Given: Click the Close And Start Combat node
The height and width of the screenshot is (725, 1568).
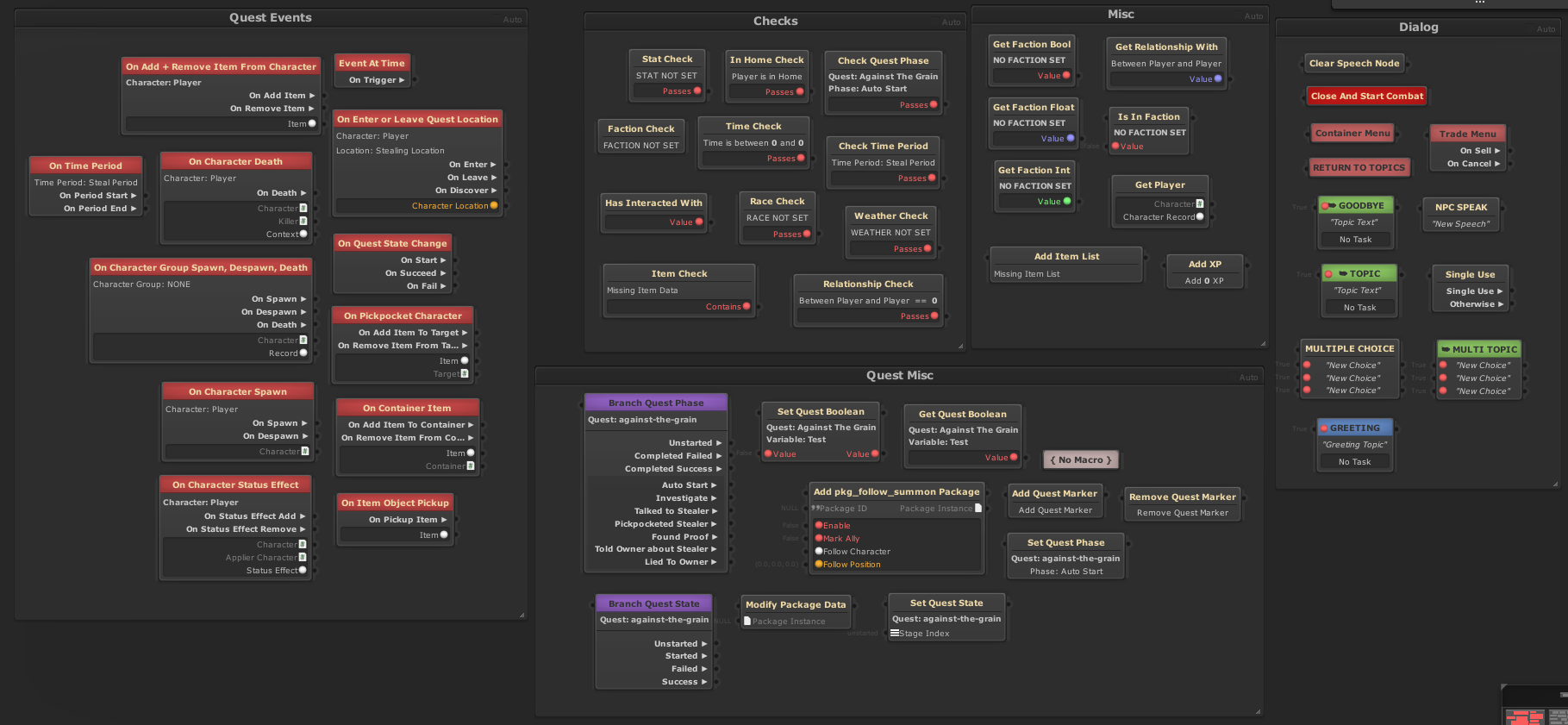Looking at the screenshot, I should pos(1366,96).
